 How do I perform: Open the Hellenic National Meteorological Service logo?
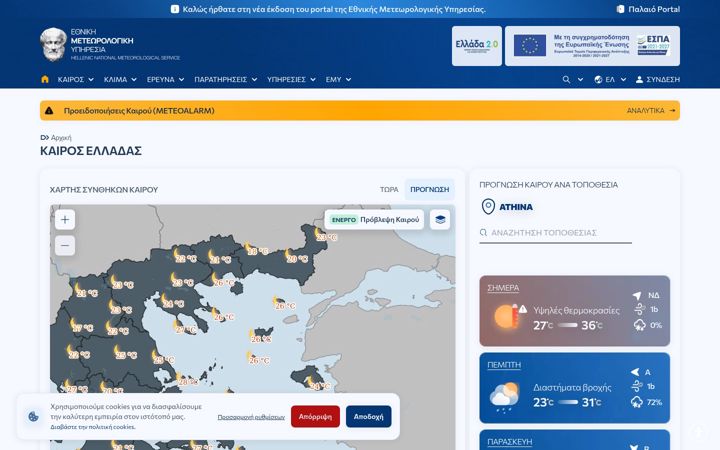tap(110, 45)
